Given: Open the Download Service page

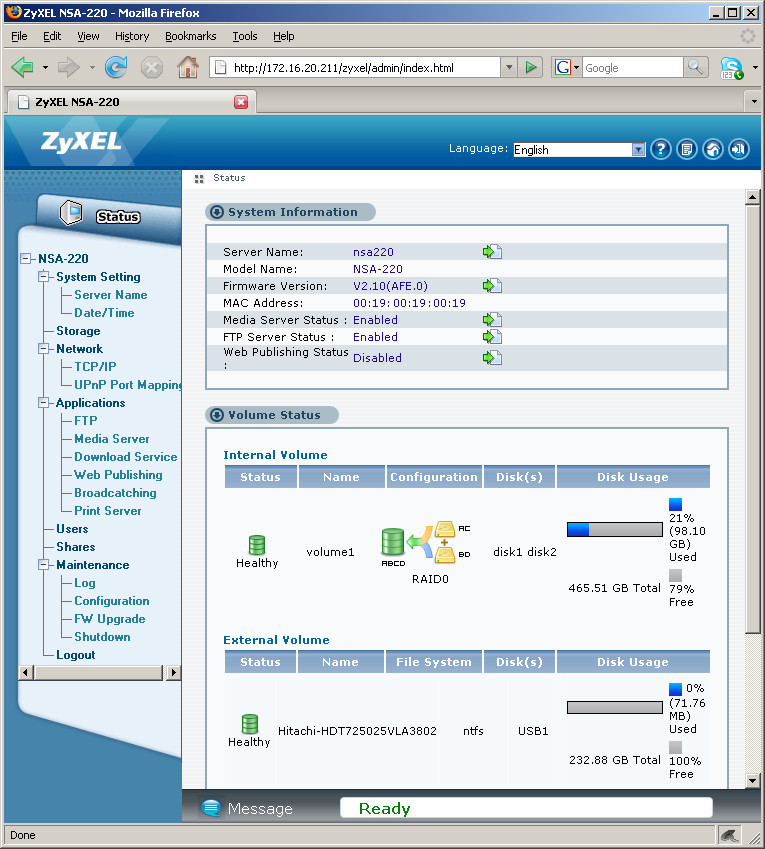Looking at the screenshot, I should tap(126, 456).
